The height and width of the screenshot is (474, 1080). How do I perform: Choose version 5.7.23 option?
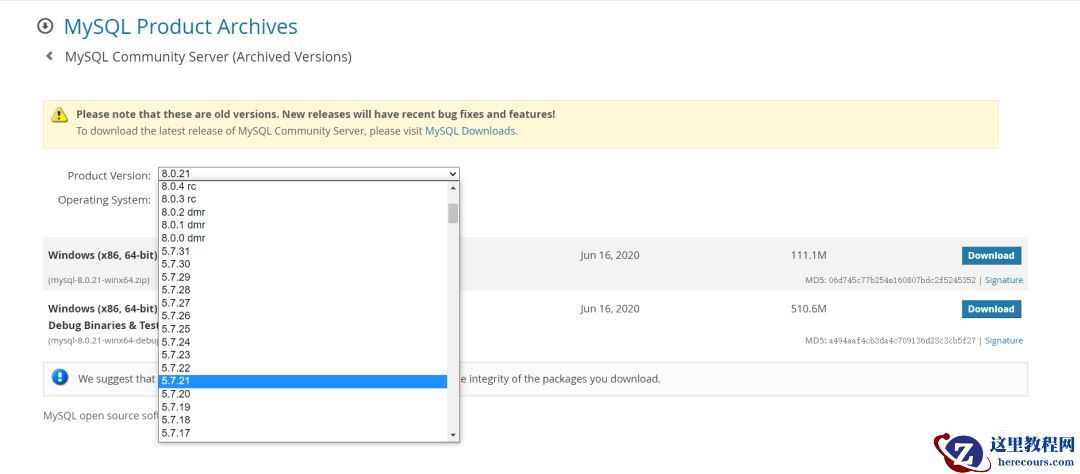[303, 356]
